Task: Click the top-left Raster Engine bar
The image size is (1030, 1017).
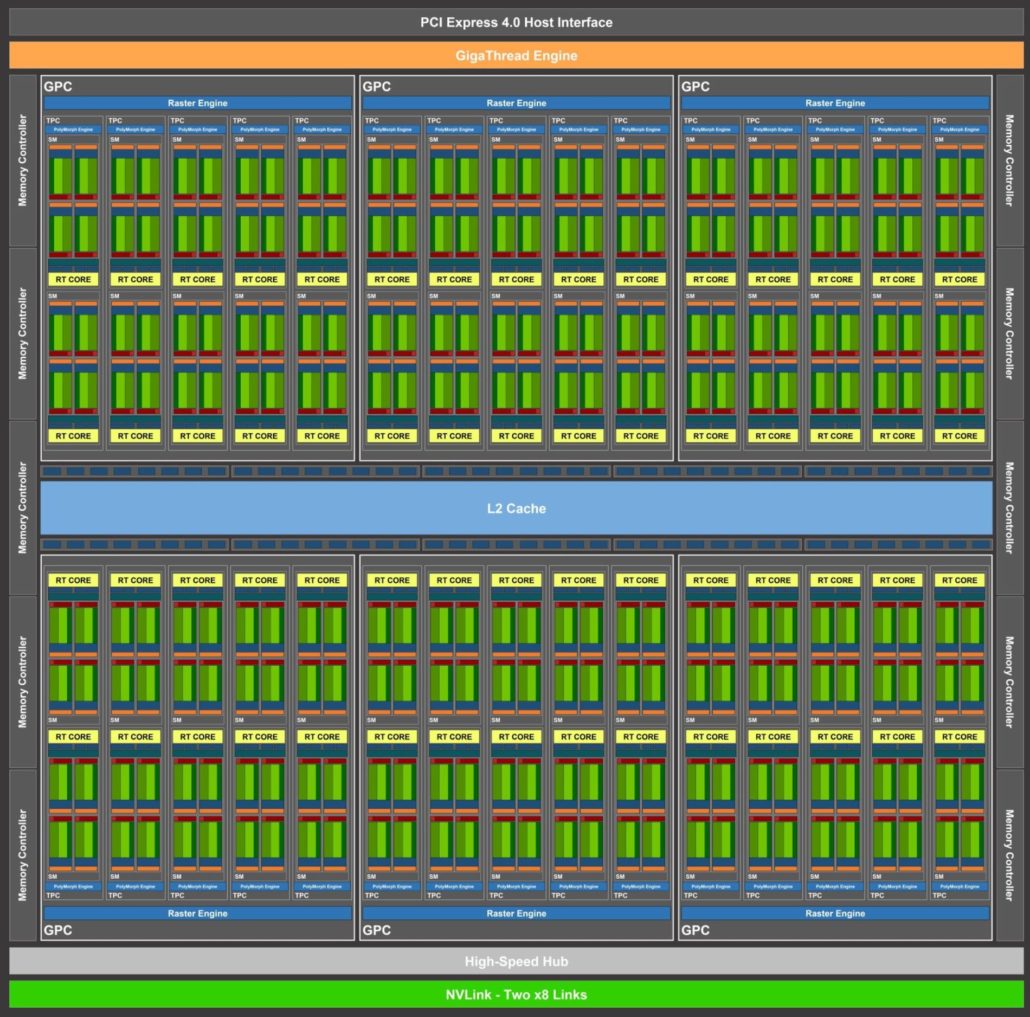Action: (196, 102)
